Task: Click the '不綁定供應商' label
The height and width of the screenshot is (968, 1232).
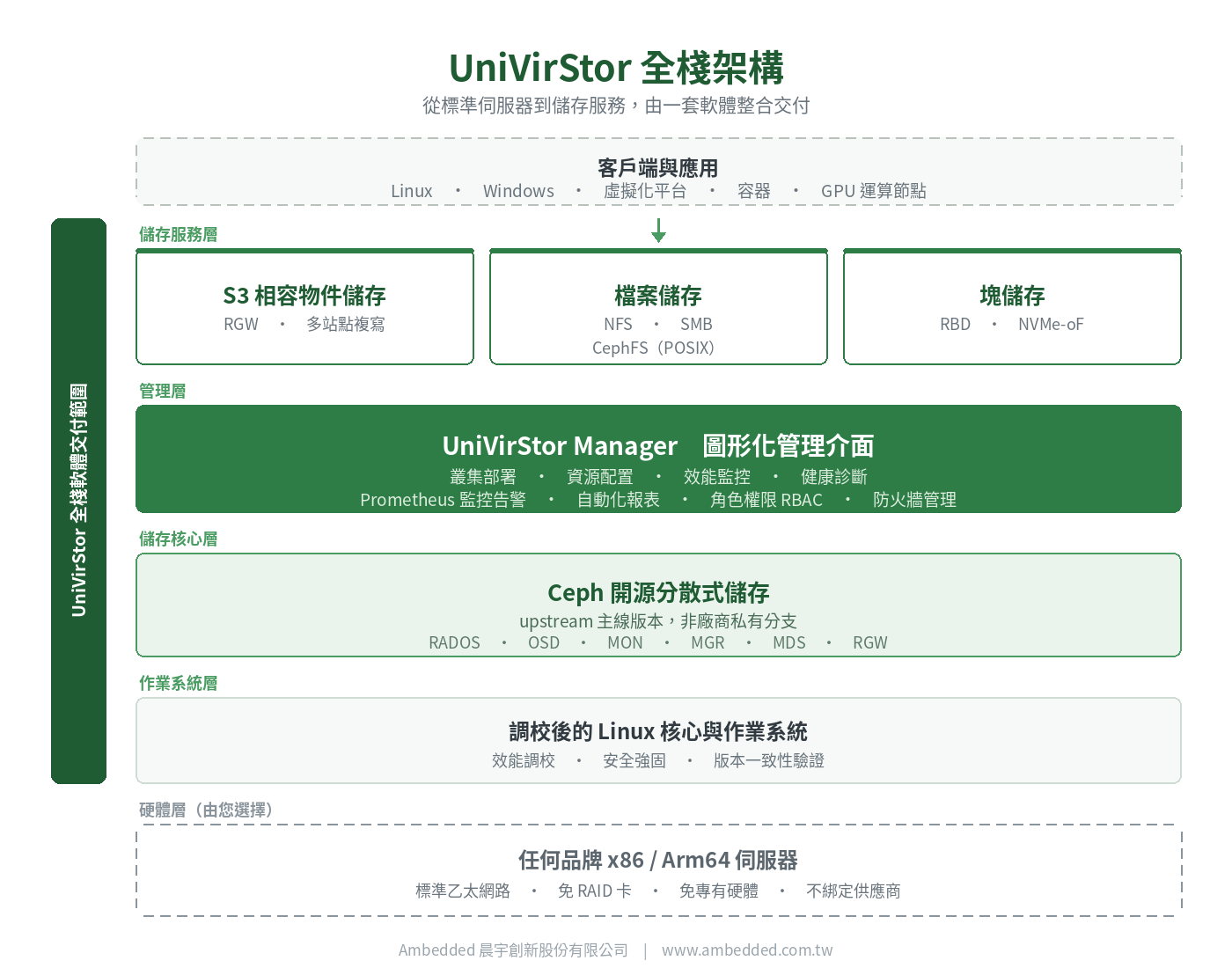Action: [x=854, y=891]
